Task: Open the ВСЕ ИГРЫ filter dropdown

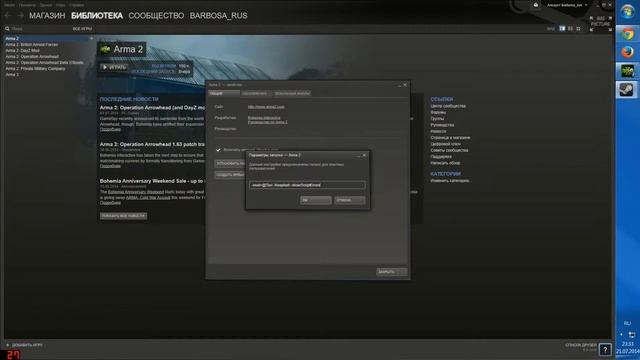Action: [82, 29]
